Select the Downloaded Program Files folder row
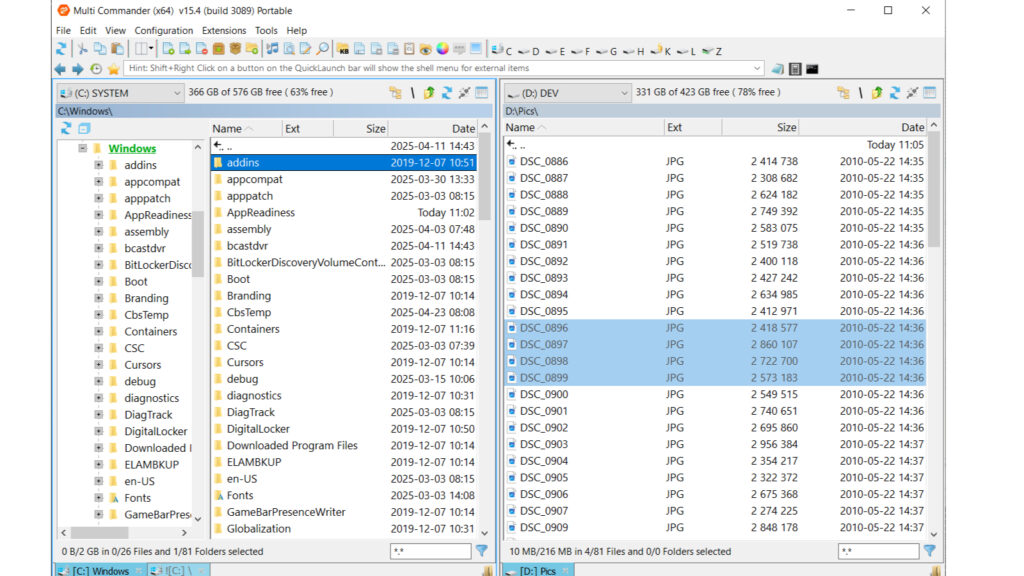Image resolution: width=1024 pixels, height=576 pixels. pyautogui.click(x=344, y=445)
